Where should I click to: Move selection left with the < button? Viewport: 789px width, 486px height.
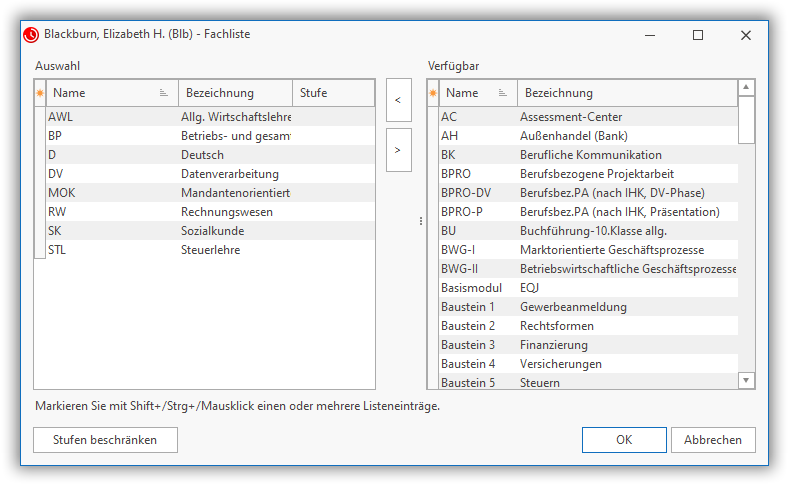tap(399, 100)
